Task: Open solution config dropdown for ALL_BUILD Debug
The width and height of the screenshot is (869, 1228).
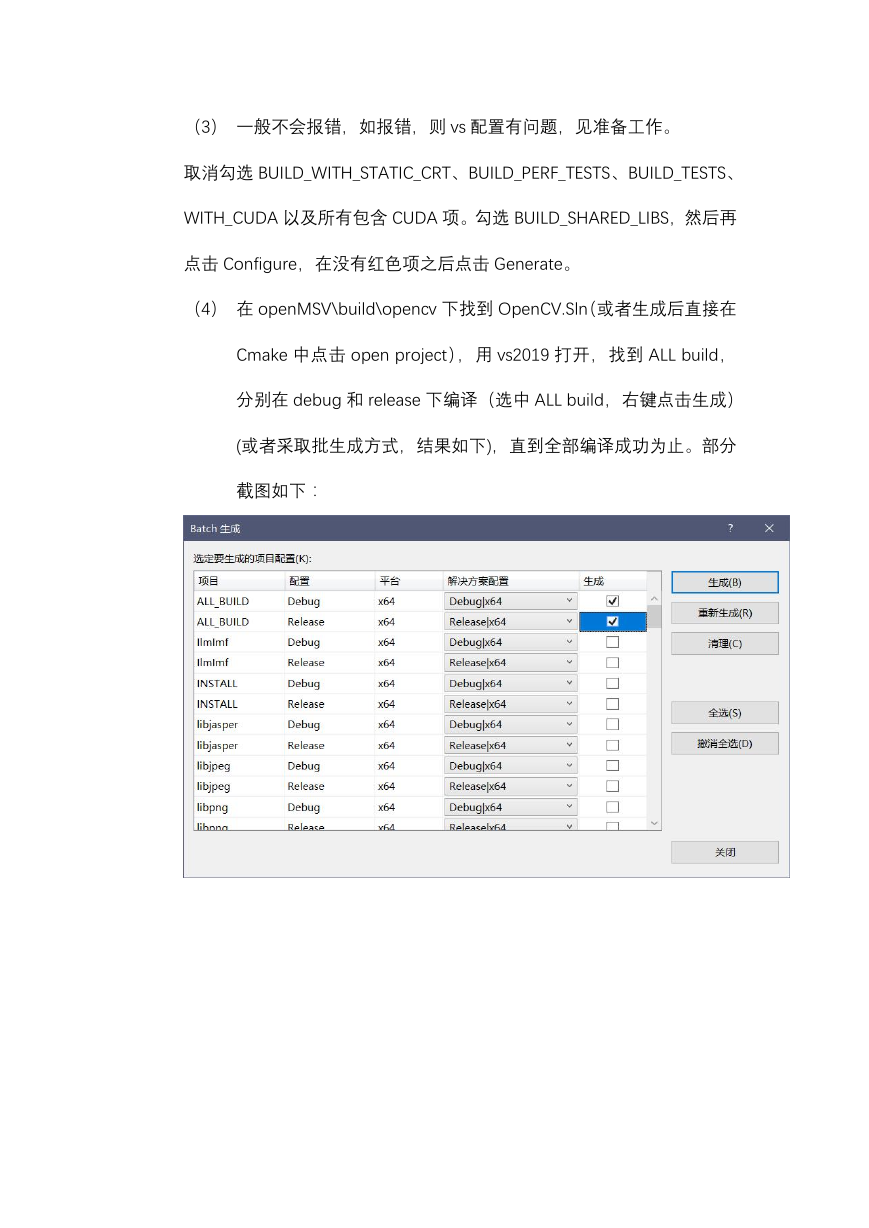Action: [x=511, y=601]
